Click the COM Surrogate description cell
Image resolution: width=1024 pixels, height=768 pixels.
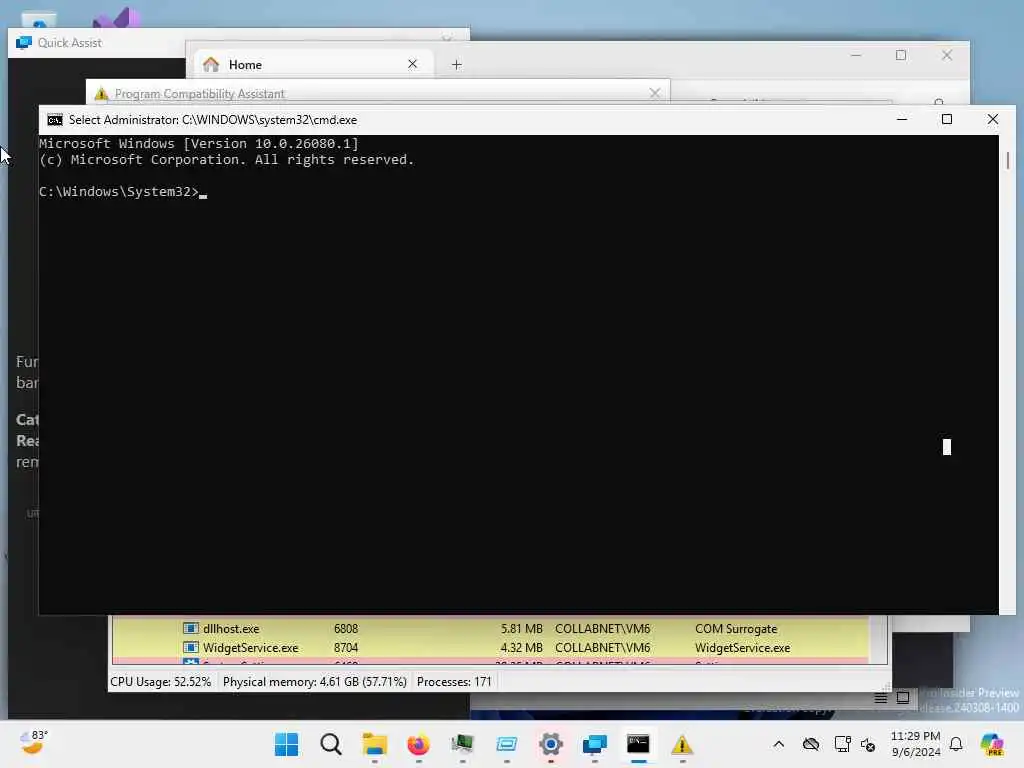click(x=736, y=628)
